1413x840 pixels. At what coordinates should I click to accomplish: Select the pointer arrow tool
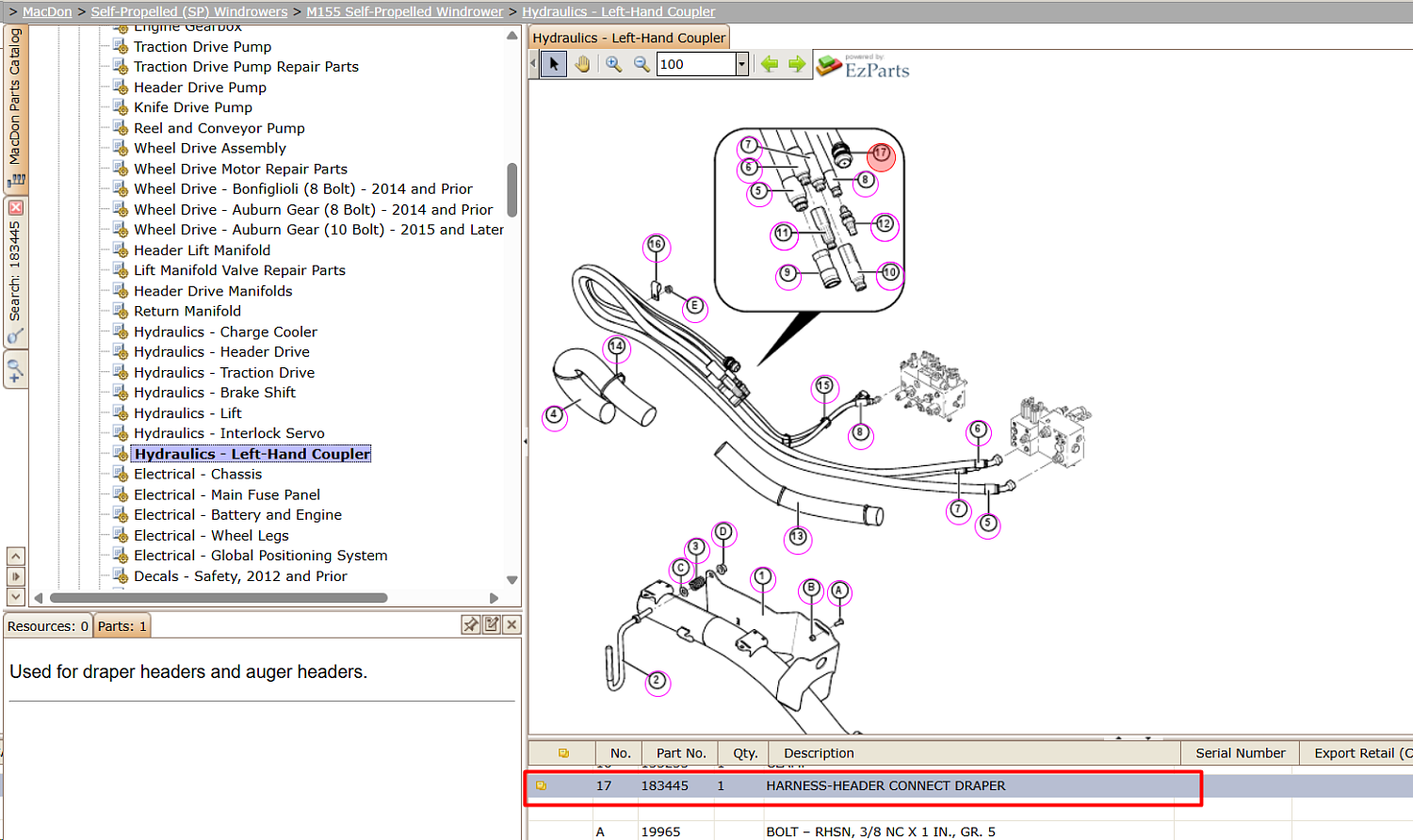[x=554, y=64]
